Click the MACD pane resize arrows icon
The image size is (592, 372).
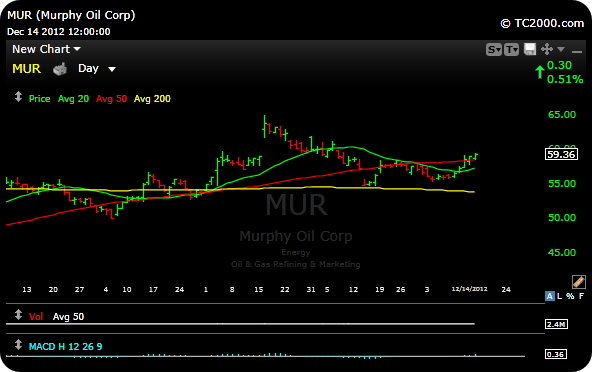click(x=18, y=344)
